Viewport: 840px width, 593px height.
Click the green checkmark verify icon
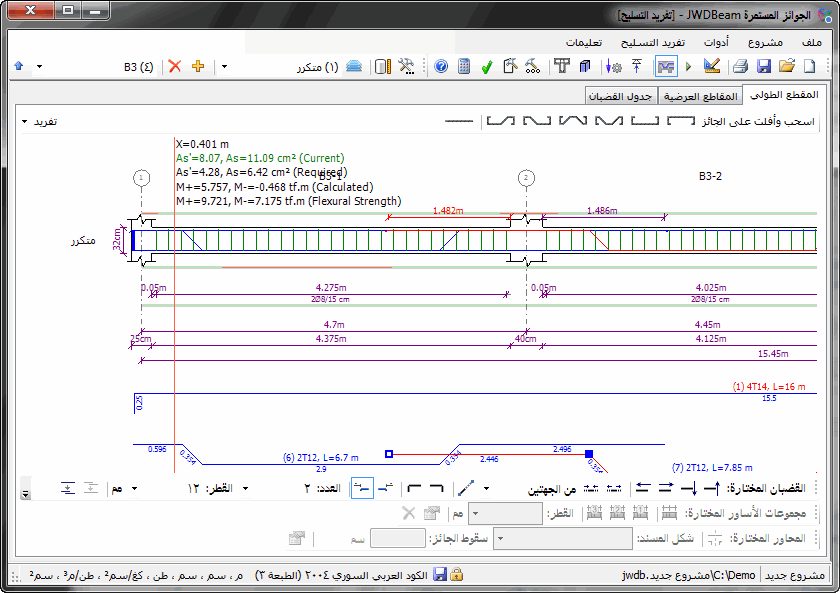click(x=487, y=67)
